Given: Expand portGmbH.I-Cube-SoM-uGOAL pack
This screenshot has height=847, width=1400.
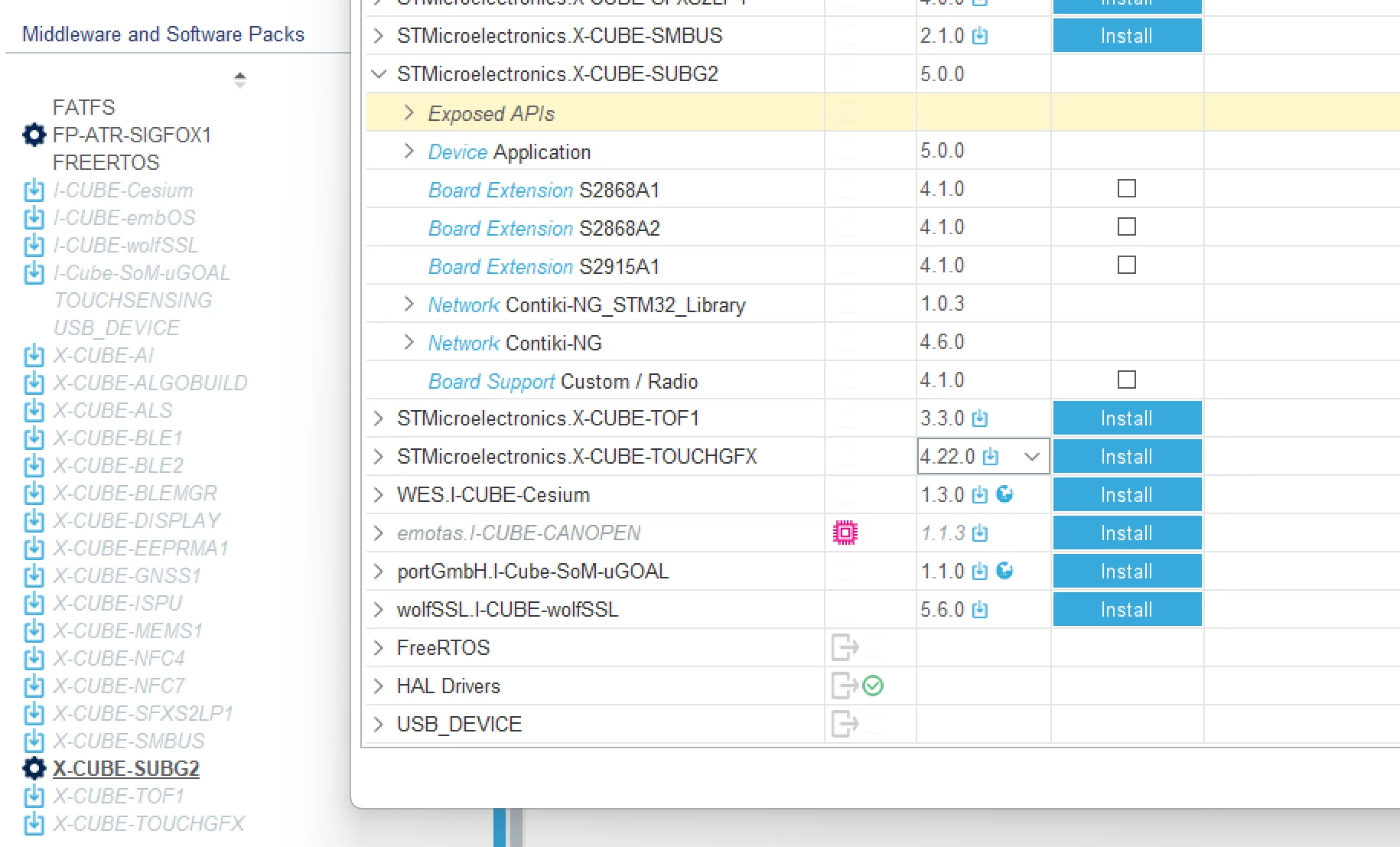Looking at the screenshot, I should [x=378, y=572].
